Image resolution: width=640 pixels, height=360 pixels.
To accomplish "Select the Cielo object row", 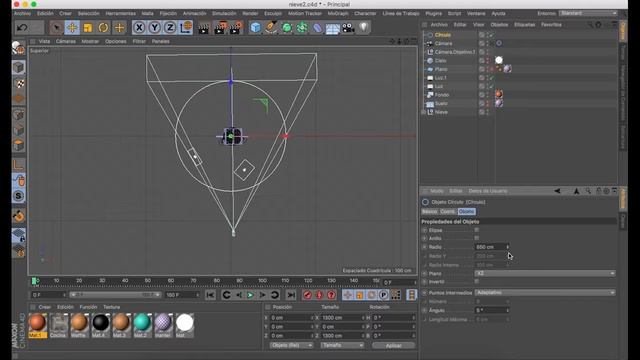I will [440, 60].
